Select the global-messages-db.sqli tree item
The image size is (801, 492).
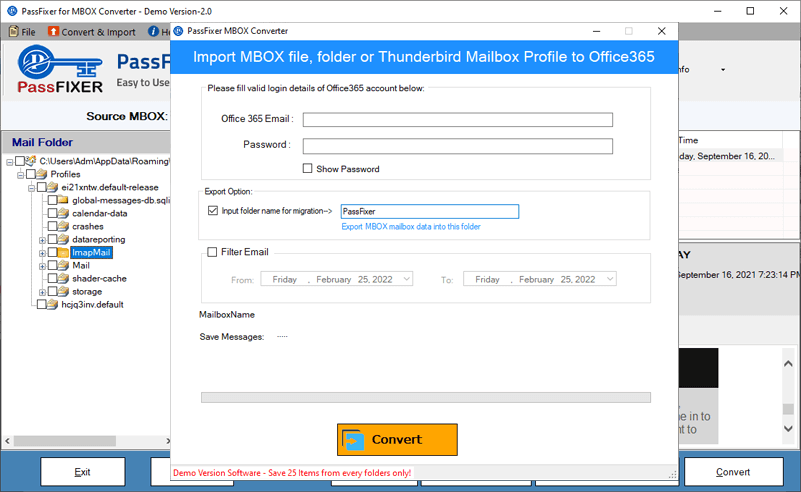[121, 200]
